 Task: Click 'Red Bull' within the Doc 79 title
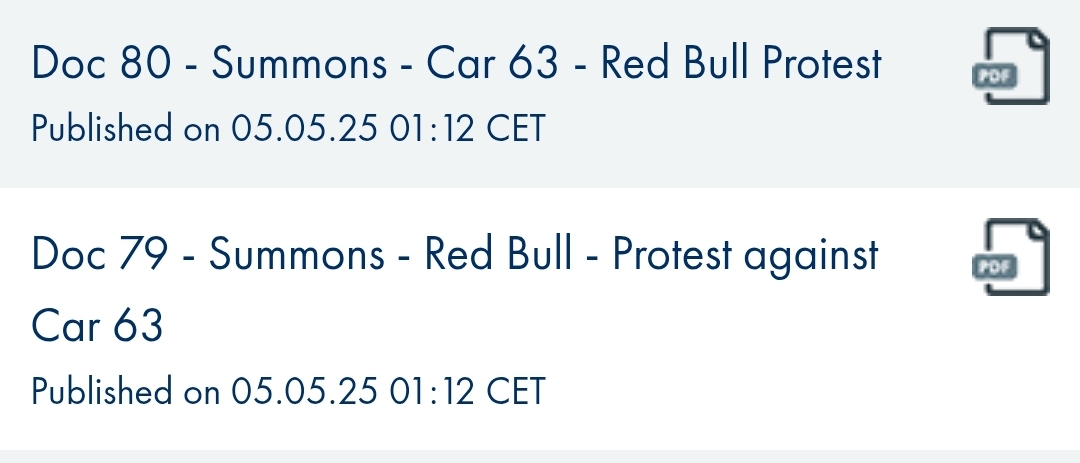(497, 254)
